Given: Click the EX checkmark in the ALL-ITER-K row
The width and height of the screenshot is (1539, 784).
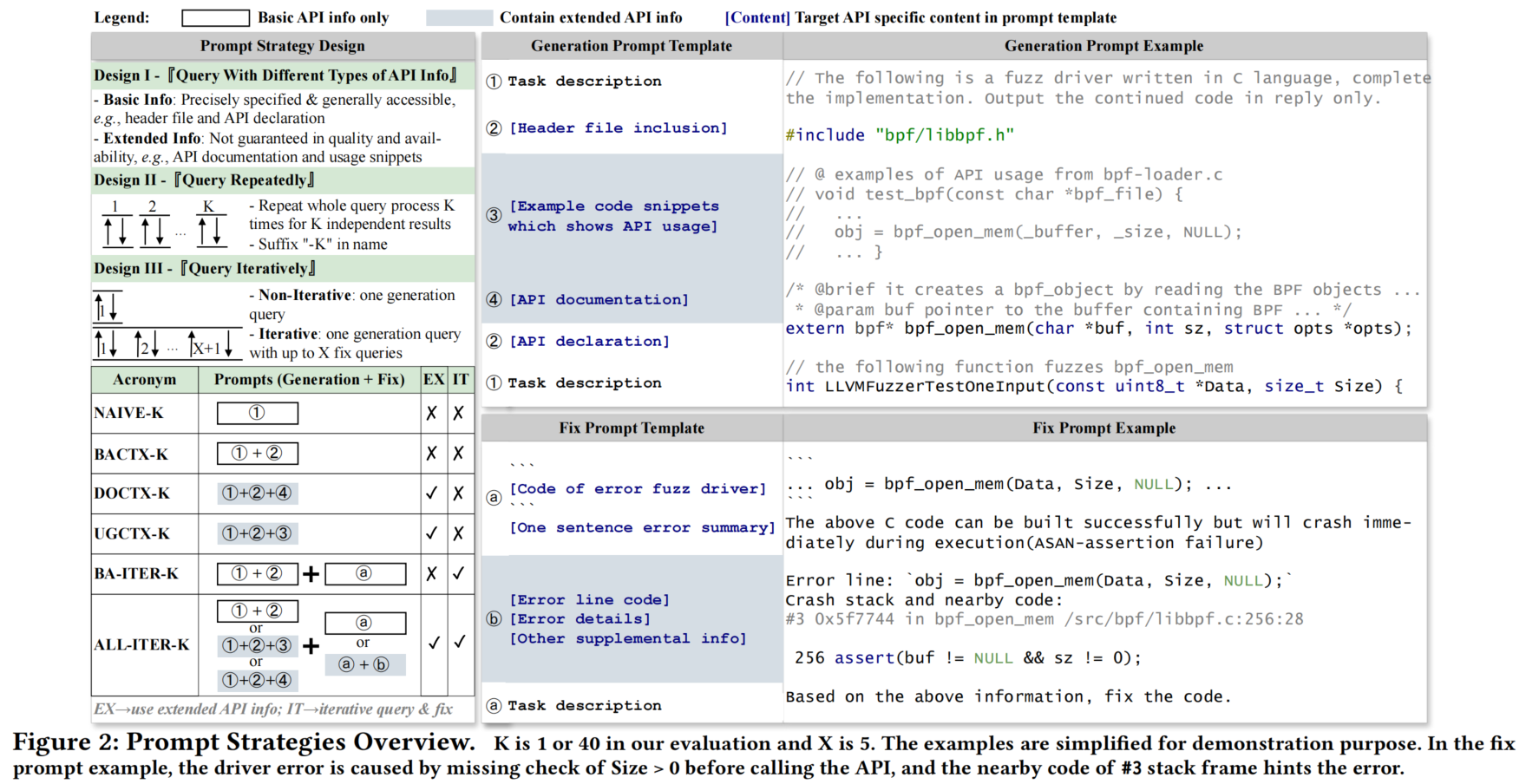Looking at the screenshot, I should point(434,643).
